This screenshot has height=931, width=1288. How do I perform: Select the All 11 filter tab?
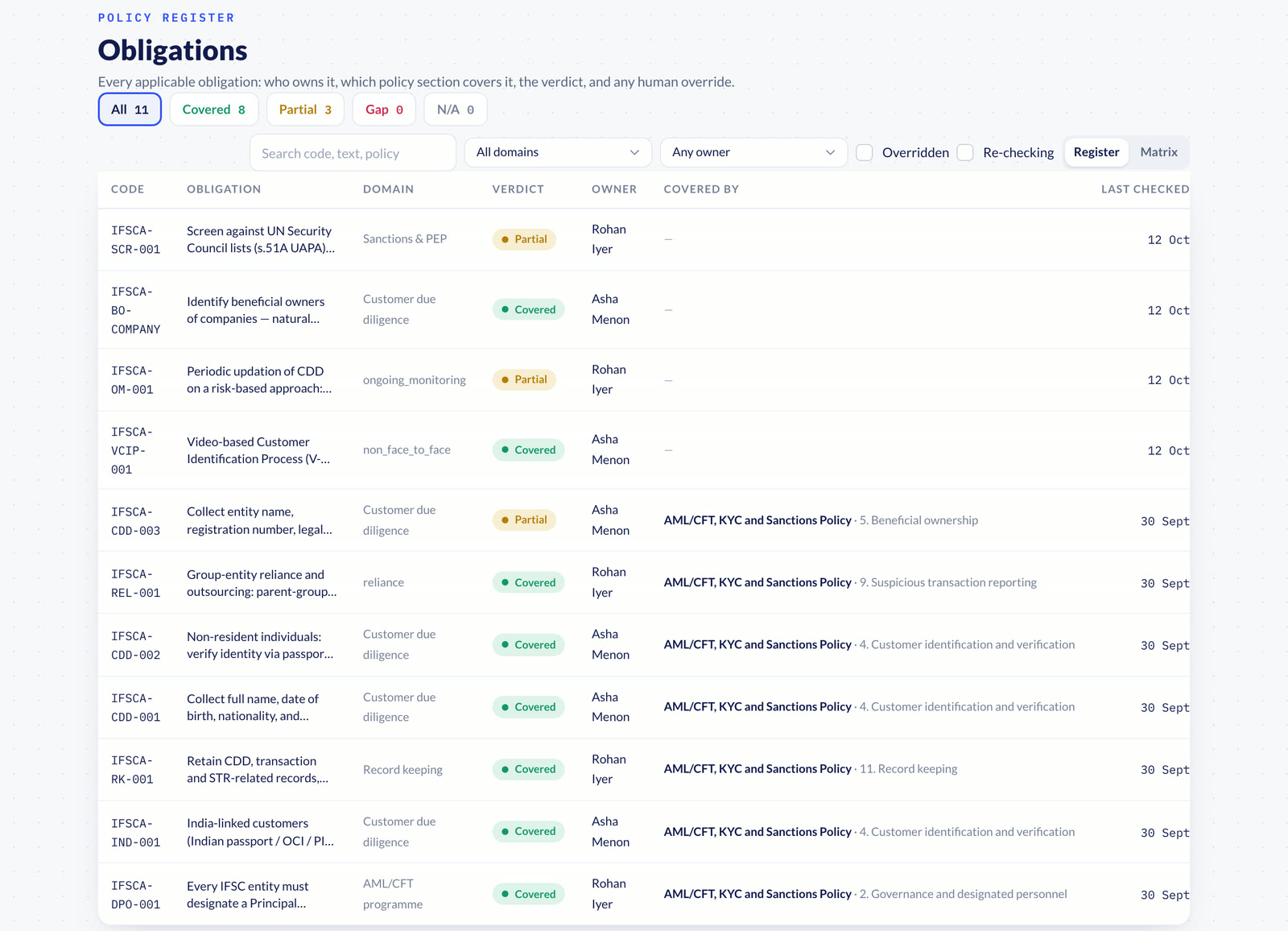[130, 110]
